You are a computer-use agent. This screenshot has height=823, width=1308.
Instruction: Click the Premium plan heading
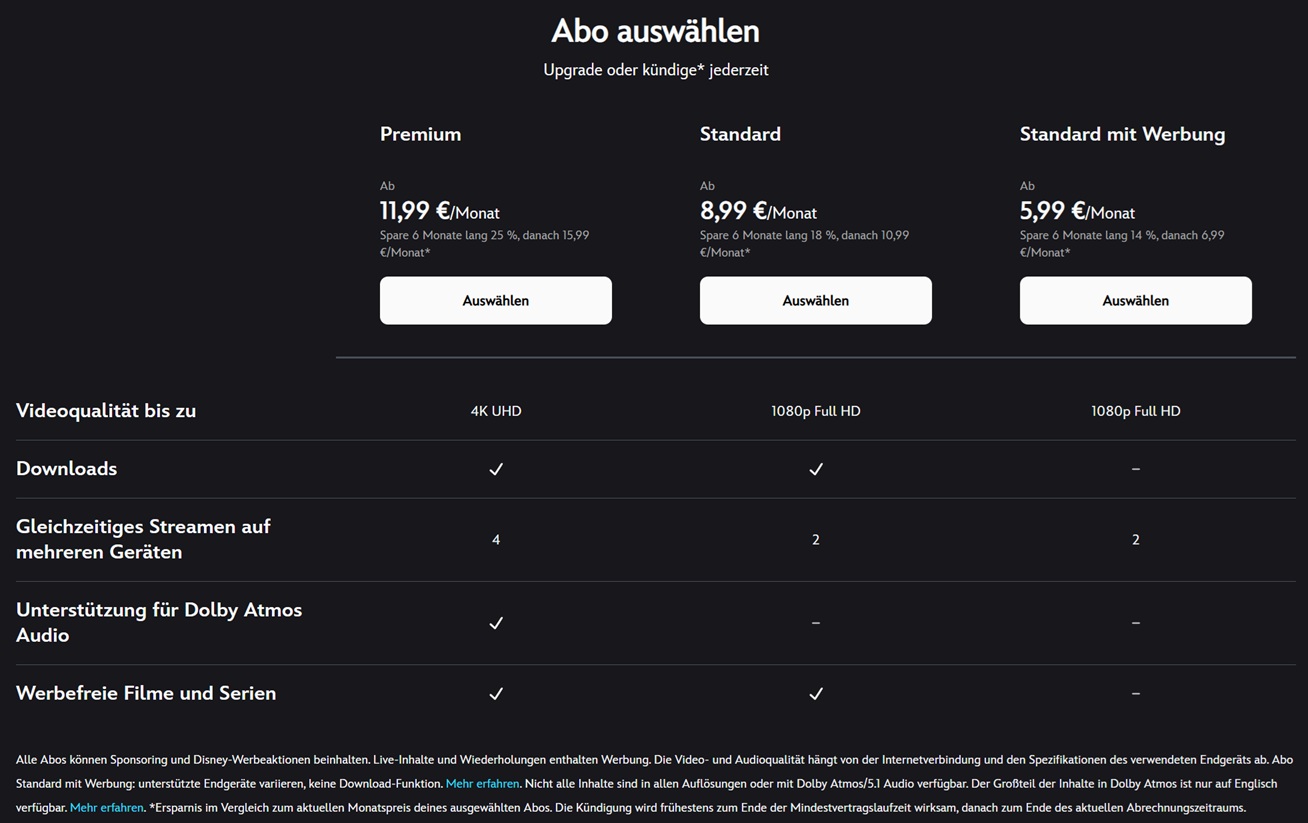pyautogui.click(x=420, y=134)
